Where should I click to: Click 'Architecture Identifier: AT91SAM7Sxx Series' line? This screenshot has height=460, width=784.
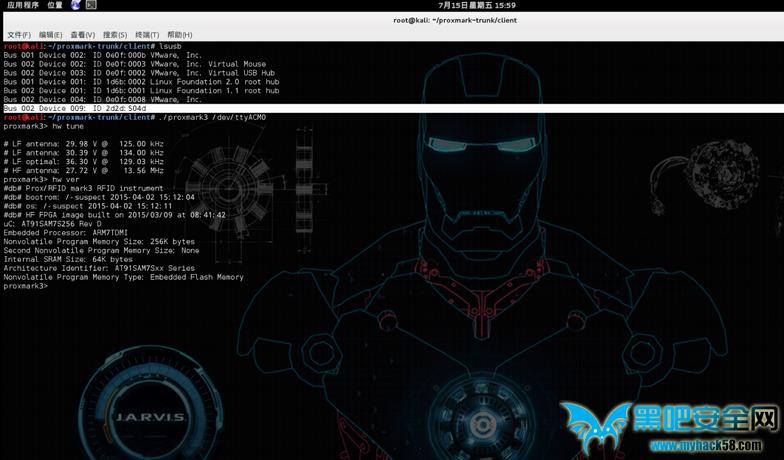point(99,268)
